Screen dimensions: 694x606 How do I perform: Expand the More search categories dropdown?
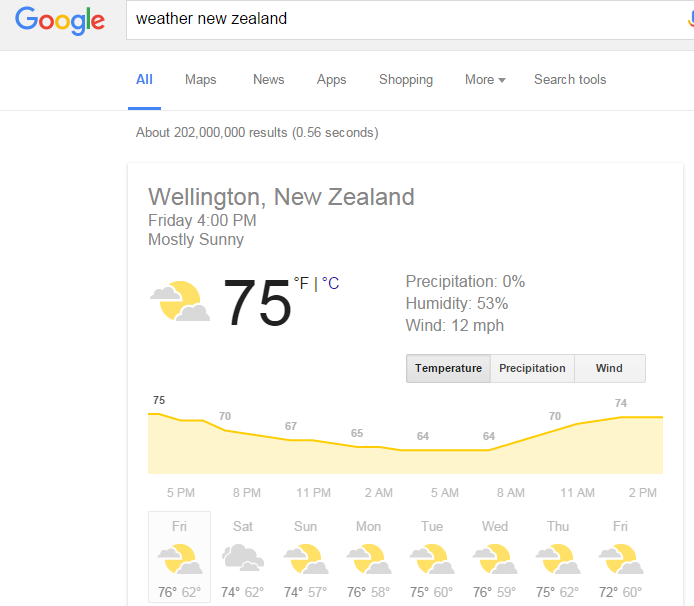tap(485, 80)
